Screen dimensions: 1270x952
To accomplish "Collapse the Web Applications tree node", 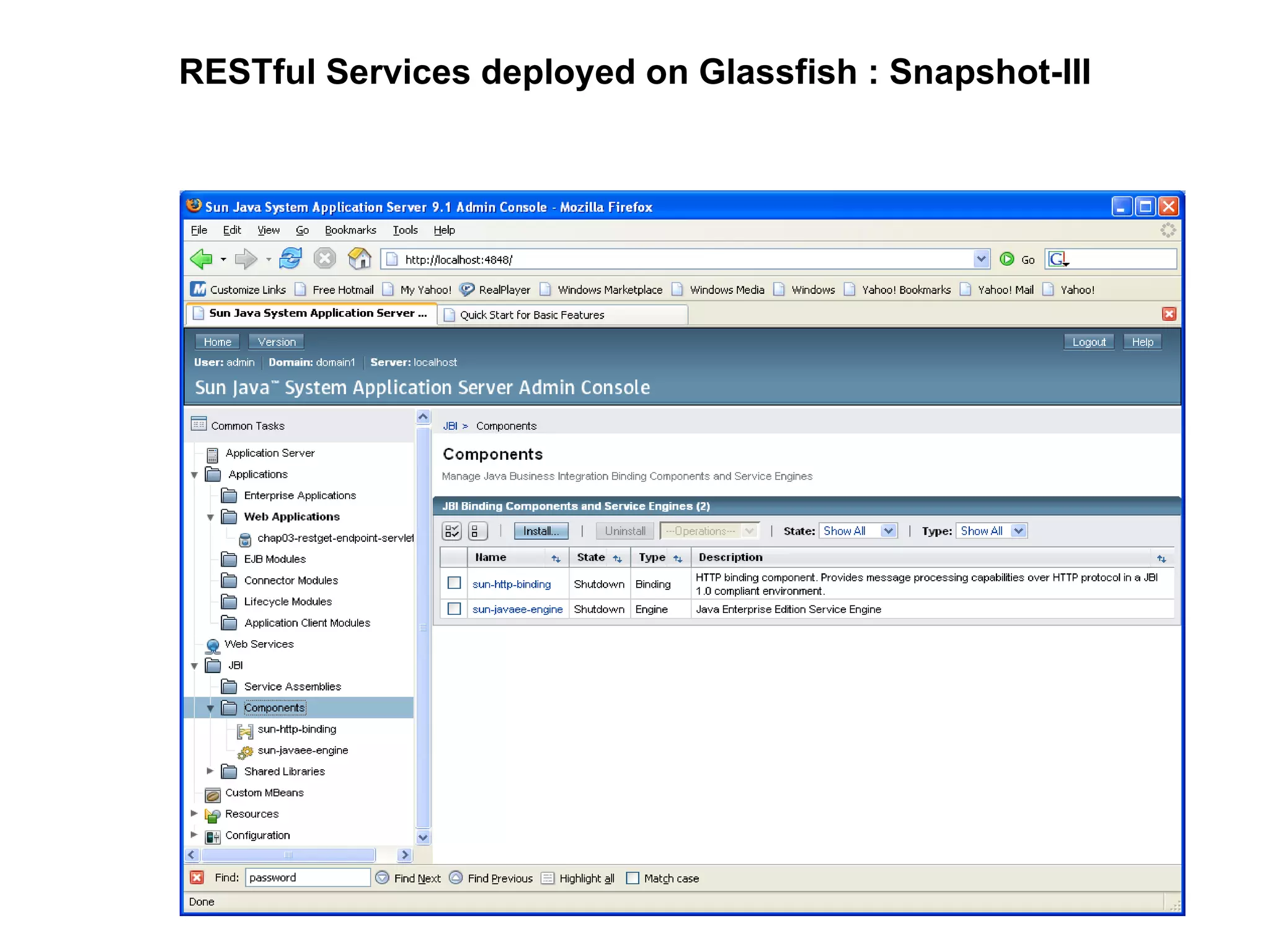I will pos(210,517).
